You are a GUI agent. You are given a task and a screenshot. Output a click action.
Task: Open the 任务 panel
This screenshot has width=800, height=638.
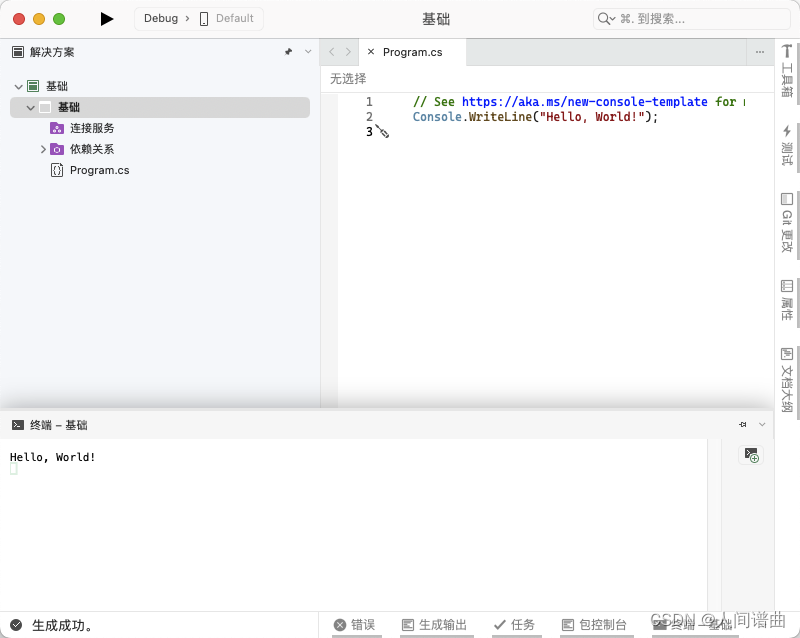pos(515,624)
